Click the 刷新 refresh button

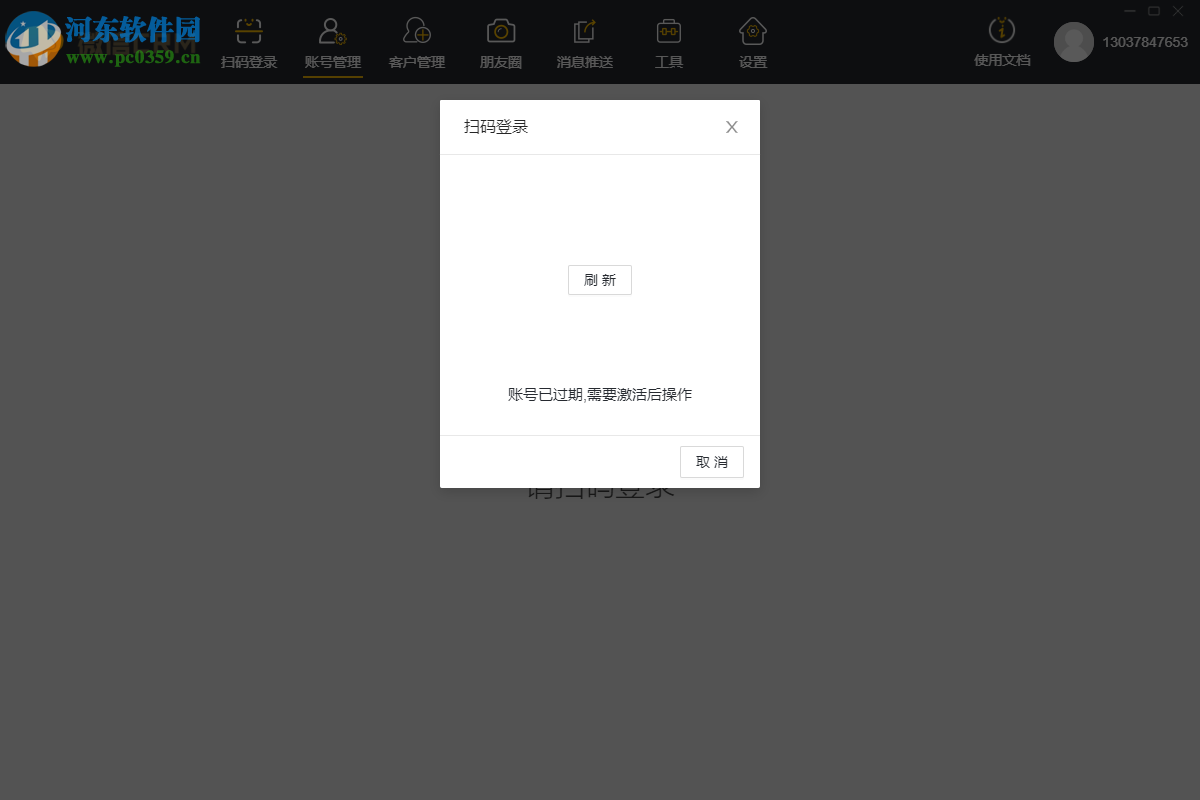pyautogui.click(x=599, y=280)
